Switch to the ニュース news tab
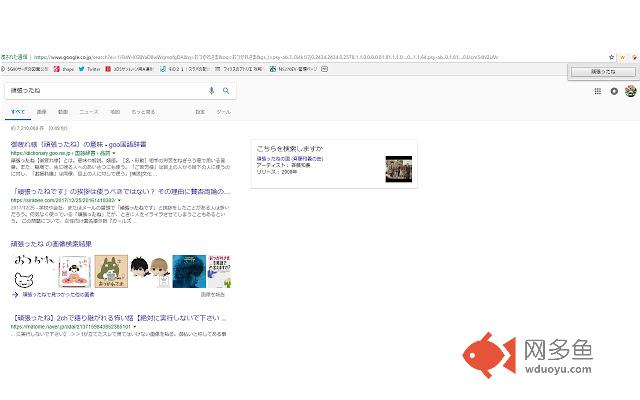This screenshot has height=400, width=640. (89, 112)
